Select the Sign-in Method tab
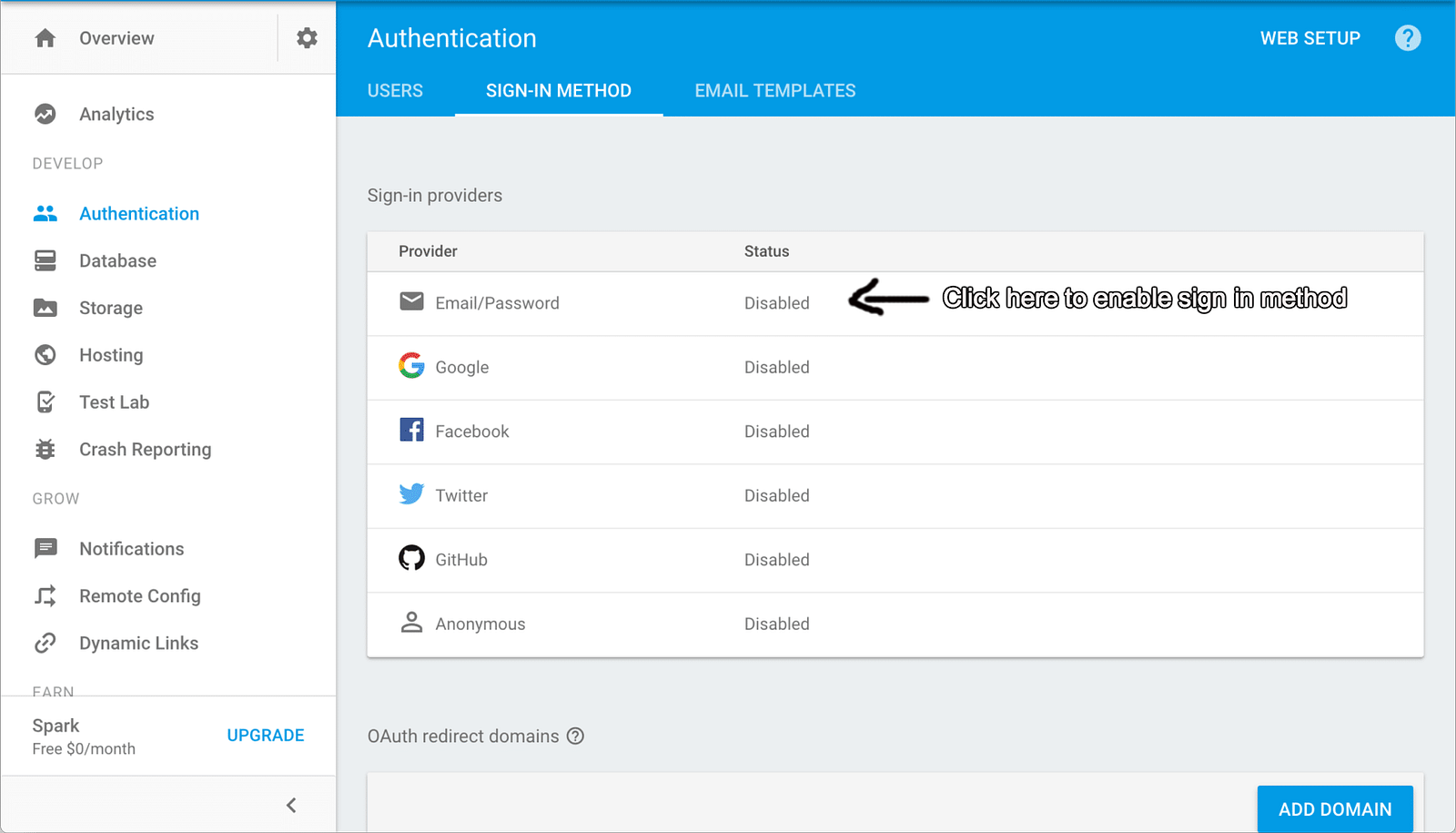This screenshot has height=833, width=1456. (x=559, y=91)
